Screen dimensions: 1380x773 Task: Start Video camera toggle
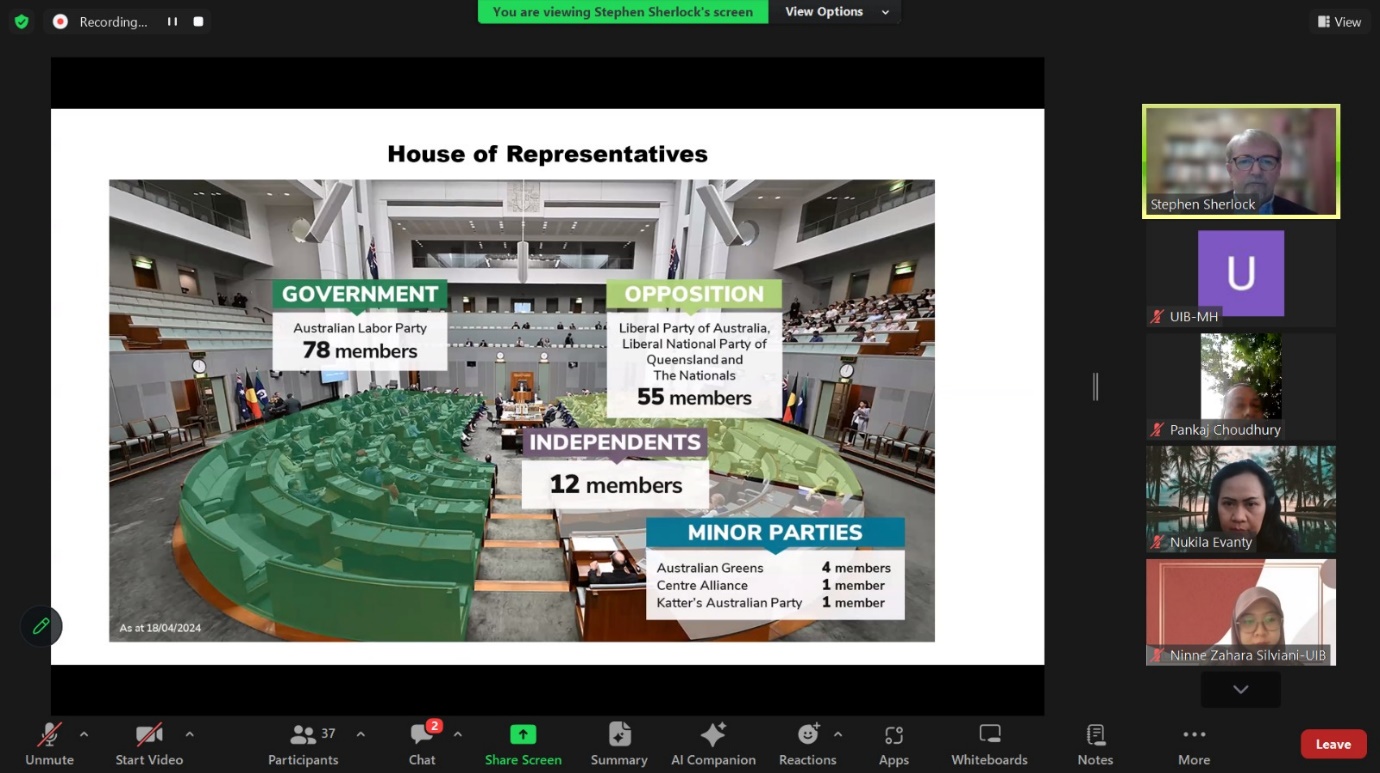149,745
